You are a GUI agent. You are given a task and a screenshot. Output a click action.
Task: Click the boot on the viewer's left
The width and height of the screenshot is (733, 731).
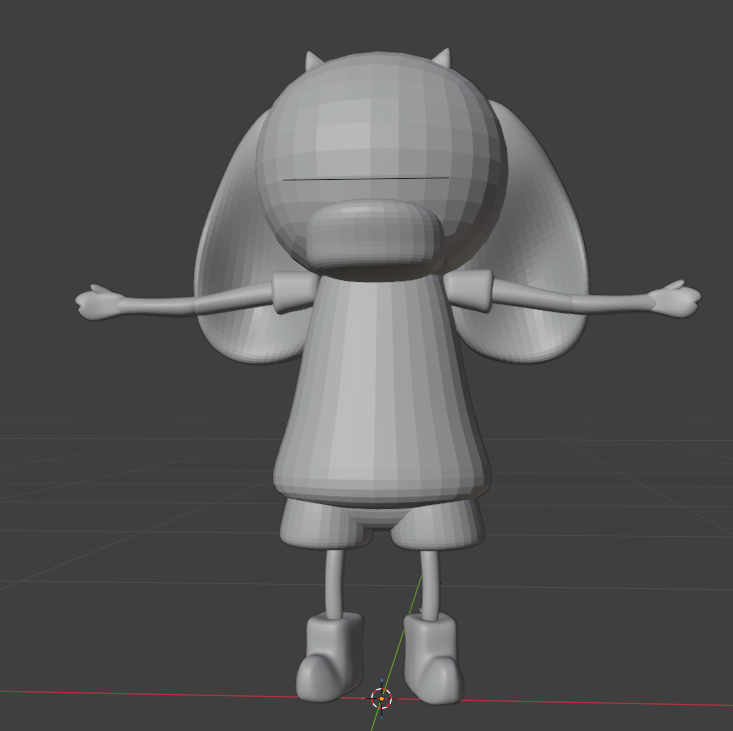click(x=330, y=658)
